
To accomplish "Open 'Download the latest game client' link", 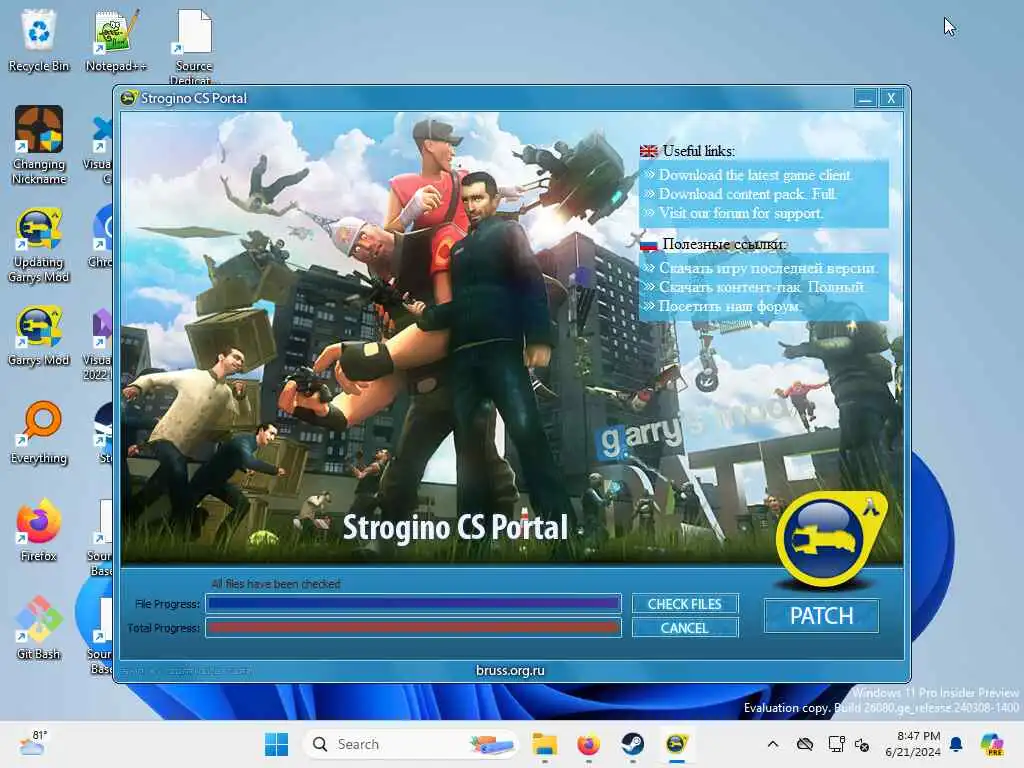I will point(754,175).
